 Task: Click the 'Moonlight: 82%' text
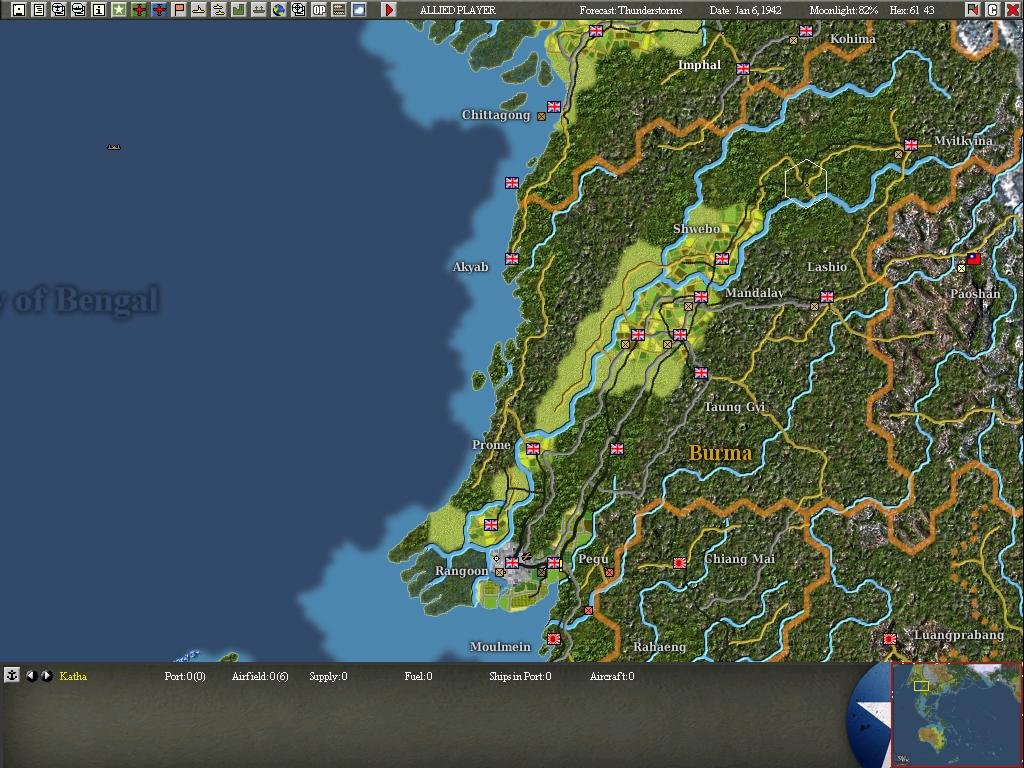tap(844, 10)
